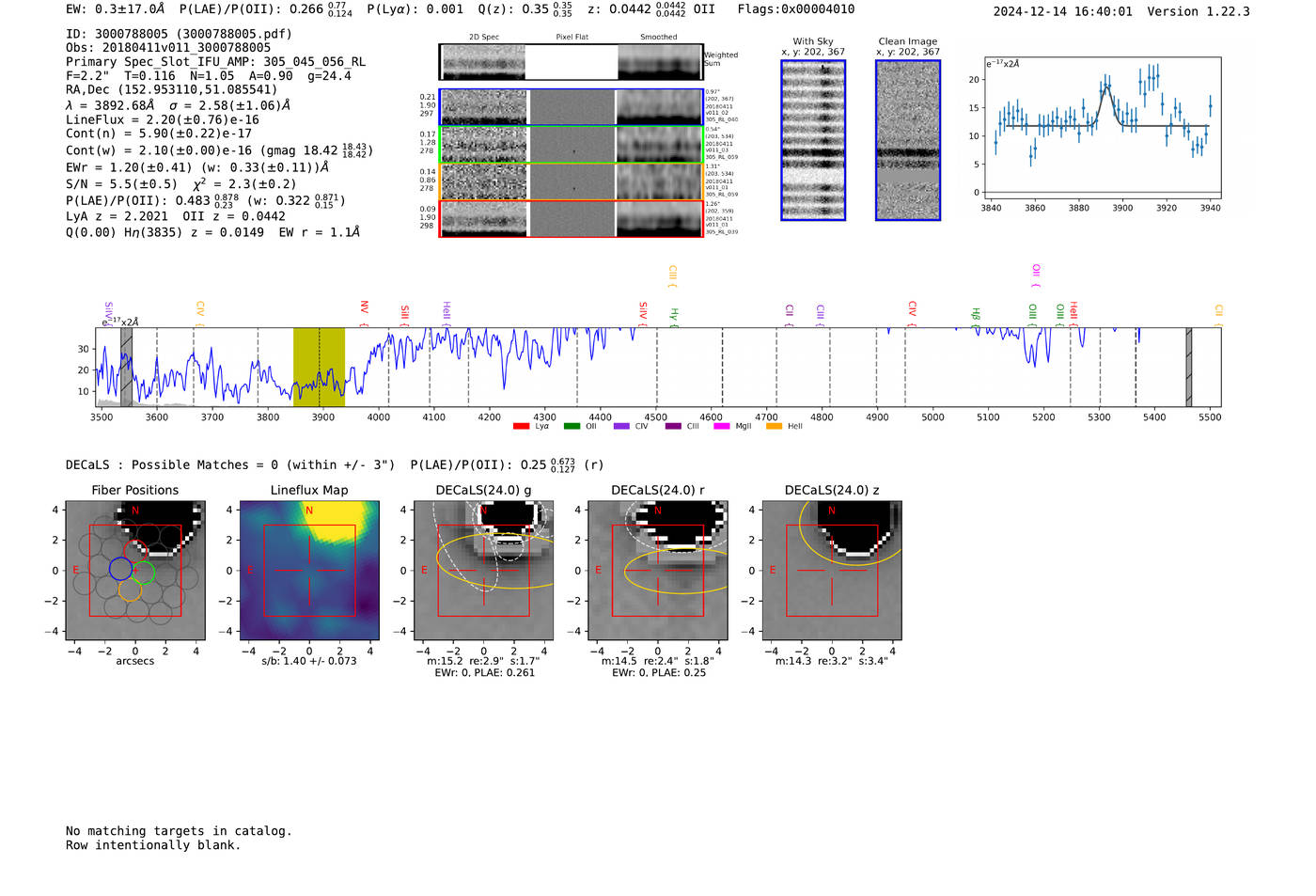The height and width of the screenshot is (896, 1316).
Task: Click the Q(z): 0.35 header text
Action: (x=525, y=9)
